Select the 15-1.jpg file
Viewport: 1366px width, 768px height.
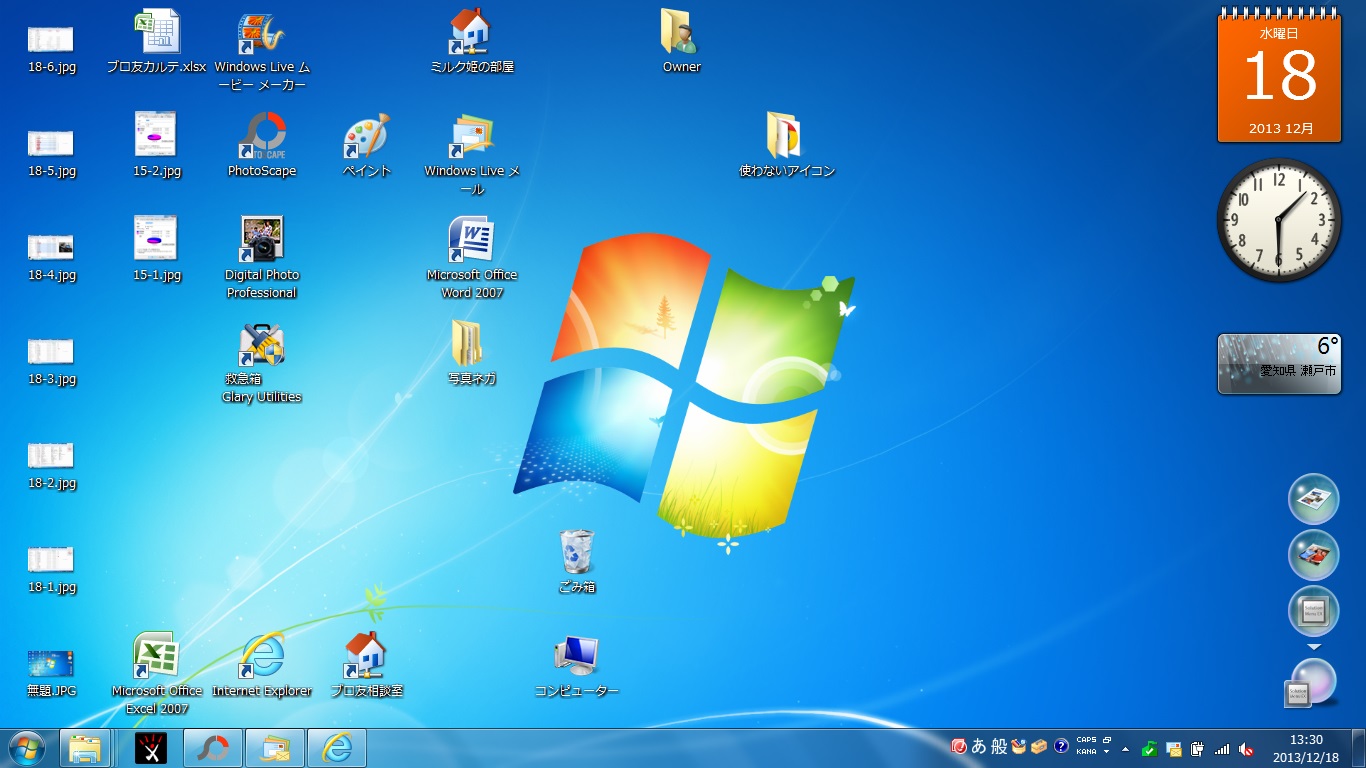(x=157, y=250)
